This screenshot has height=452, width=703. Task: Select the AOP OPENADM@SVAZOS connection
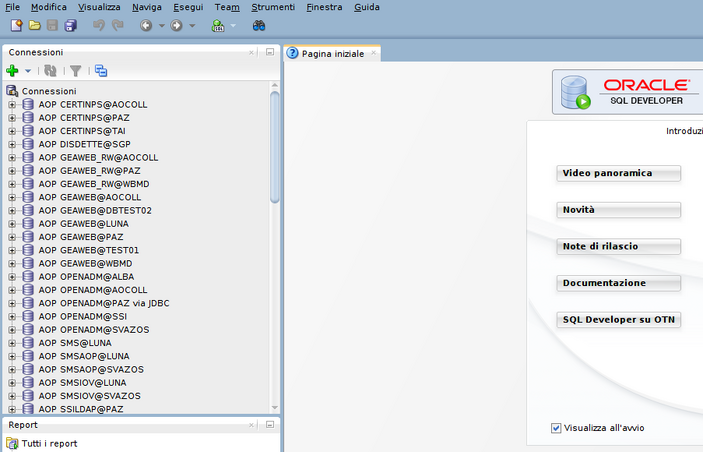[x=94, y=330]
